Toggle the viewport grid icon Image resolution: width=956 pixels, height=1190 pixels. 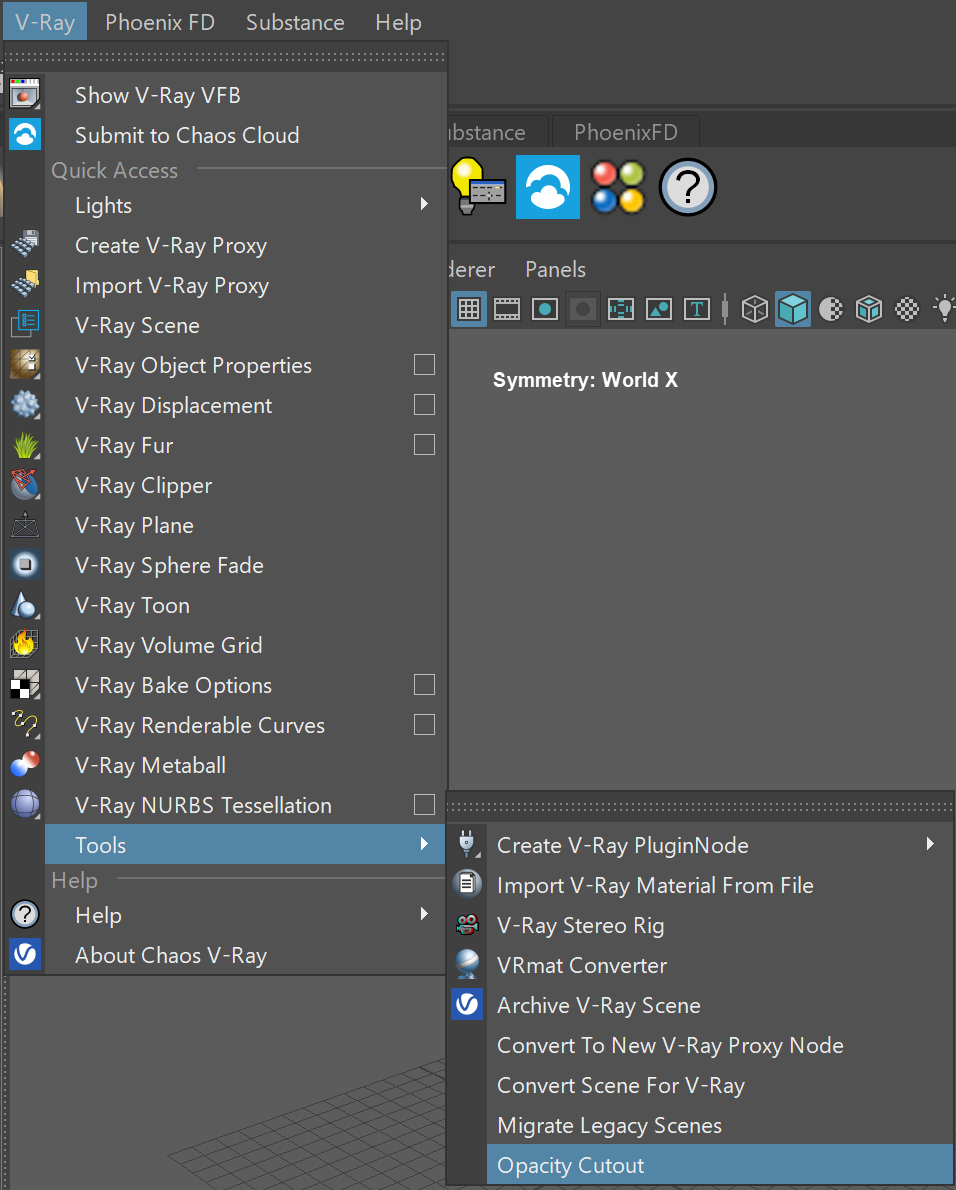tap(469, 309)
